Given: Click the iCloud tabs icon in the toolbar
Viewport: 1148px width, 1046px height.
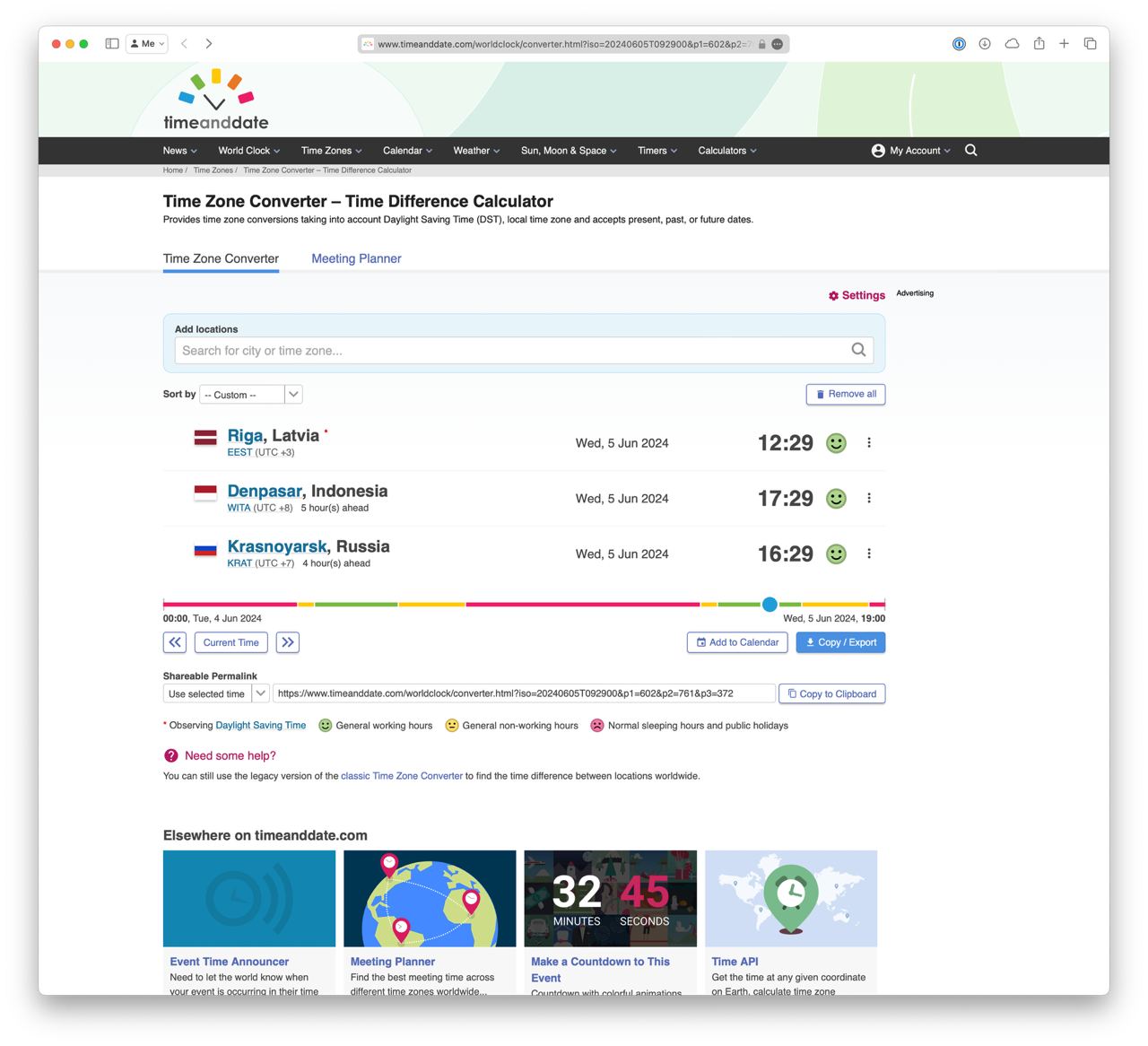Looking at the screenshot, I should pyautogui.click(x=1012, y=43).
